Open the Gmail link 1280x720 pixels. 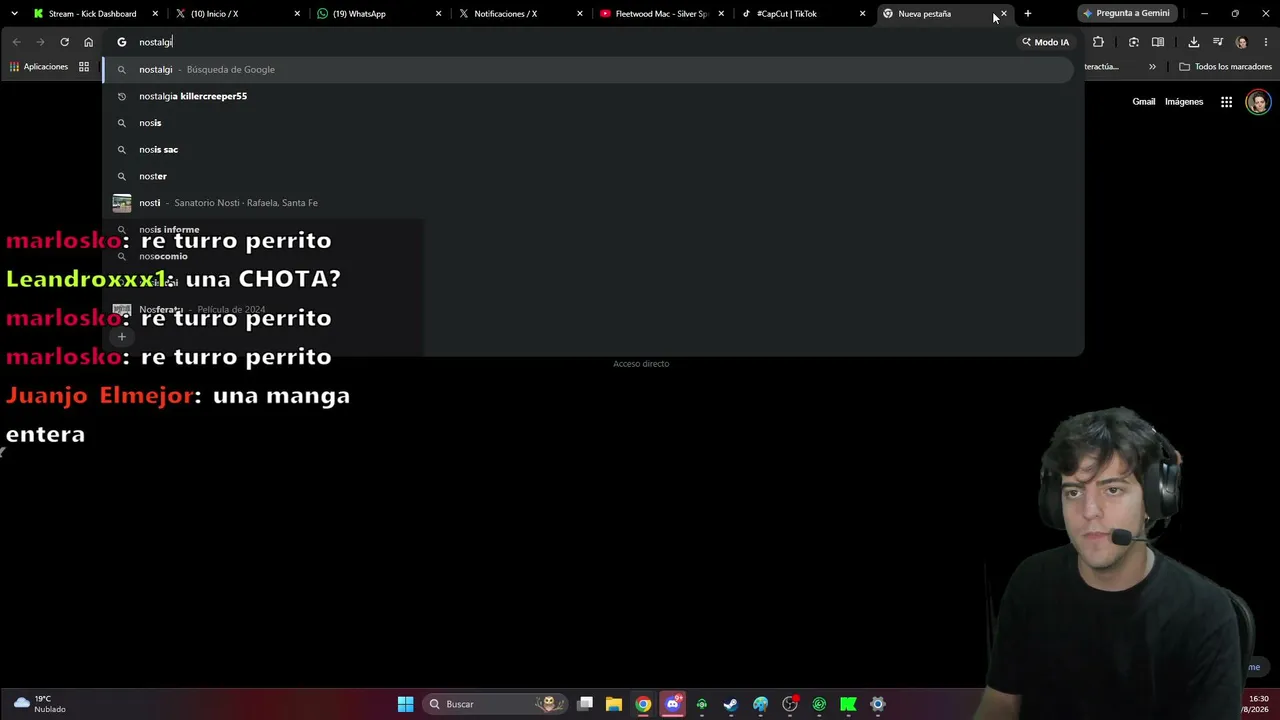click(x=1143, y=102)
